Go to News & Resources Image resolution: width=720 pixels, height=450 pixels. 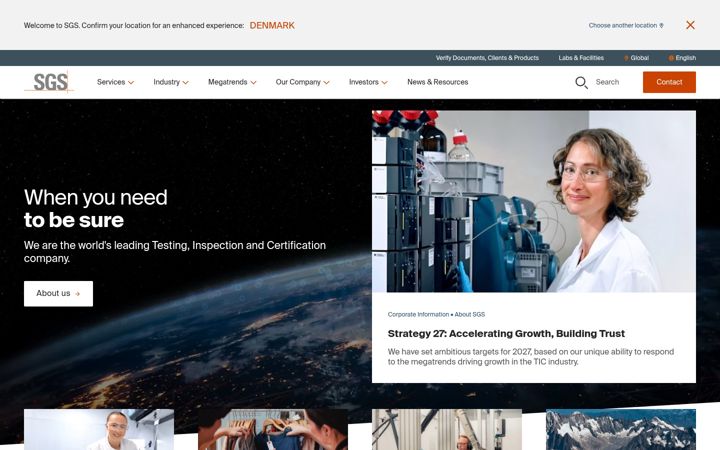point(438,82)
